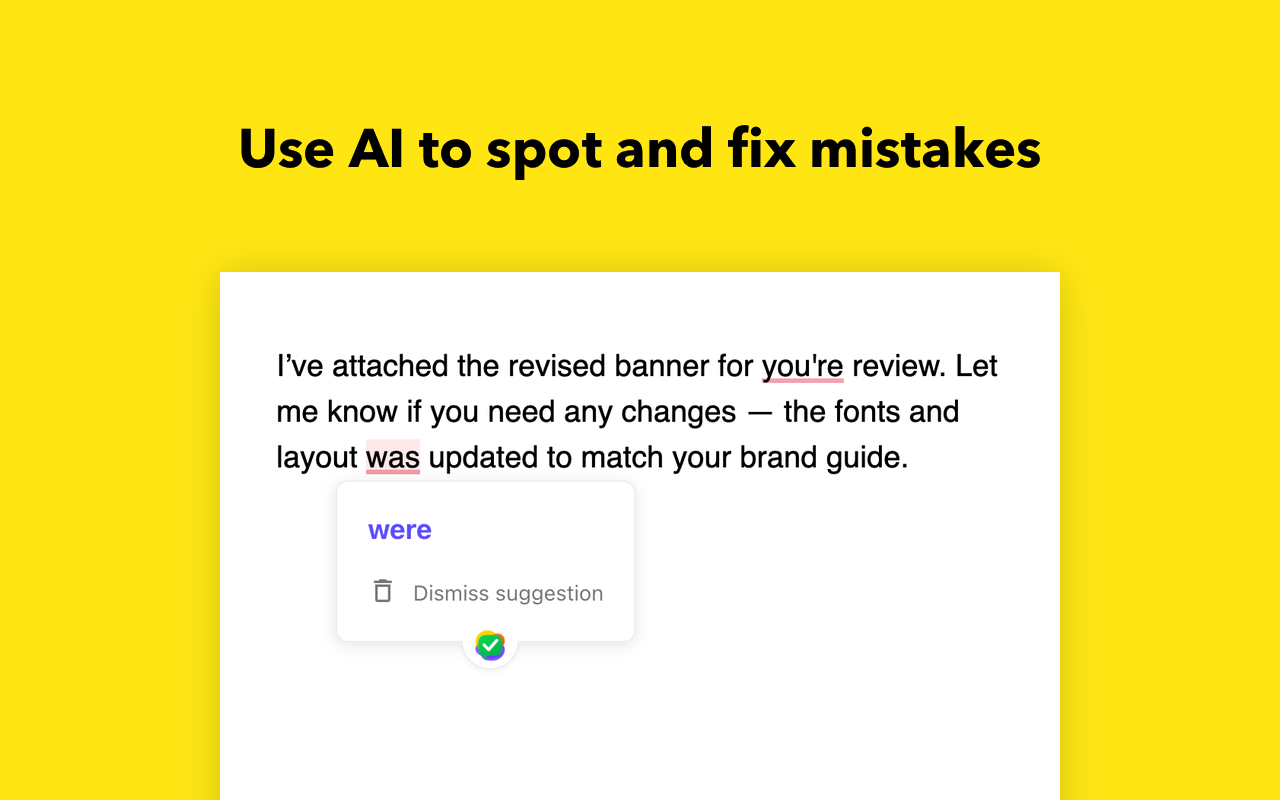Click the trash icon to discard the correction
This screenshot has width=1280, height=800.
383,591
